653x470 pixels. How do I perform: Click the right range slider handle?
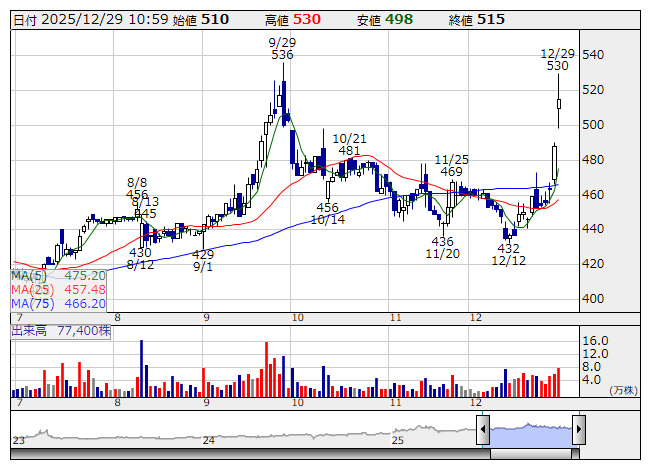click(578, 431)
